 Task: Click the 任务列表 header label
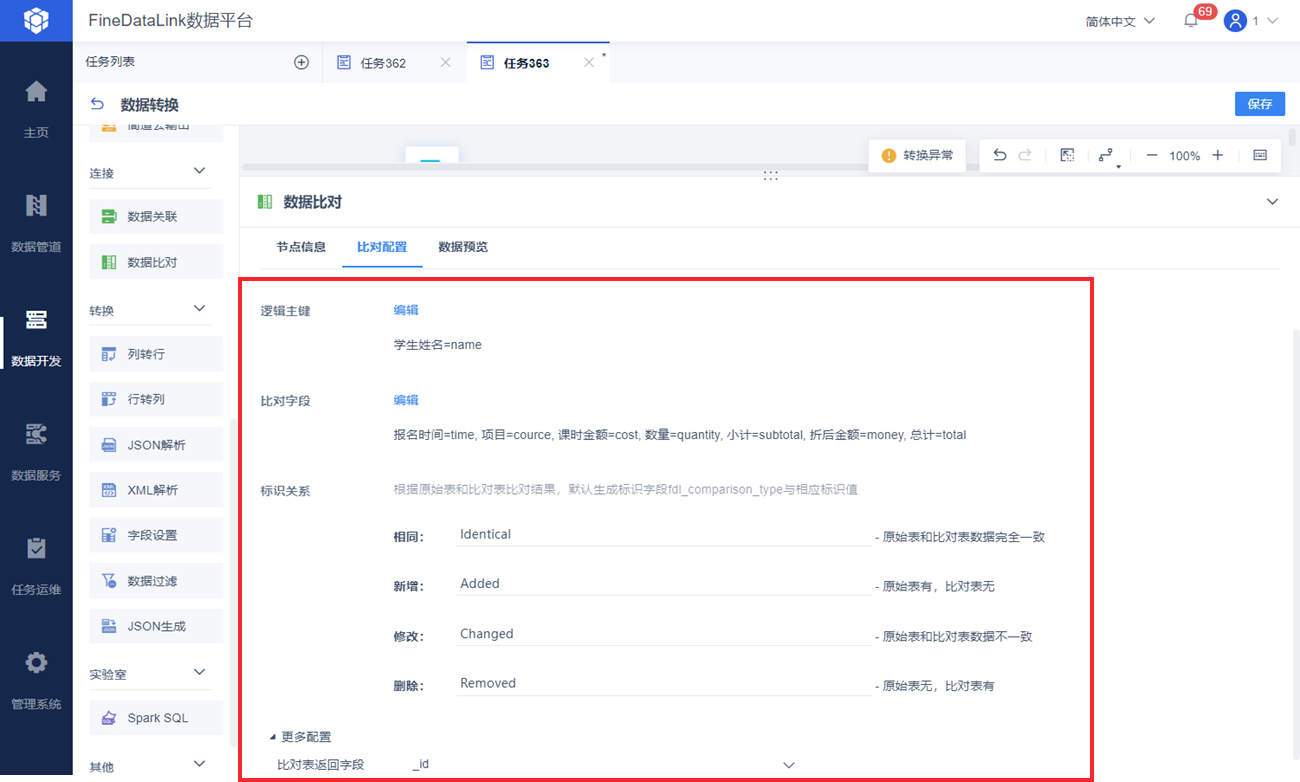point(110,62)
